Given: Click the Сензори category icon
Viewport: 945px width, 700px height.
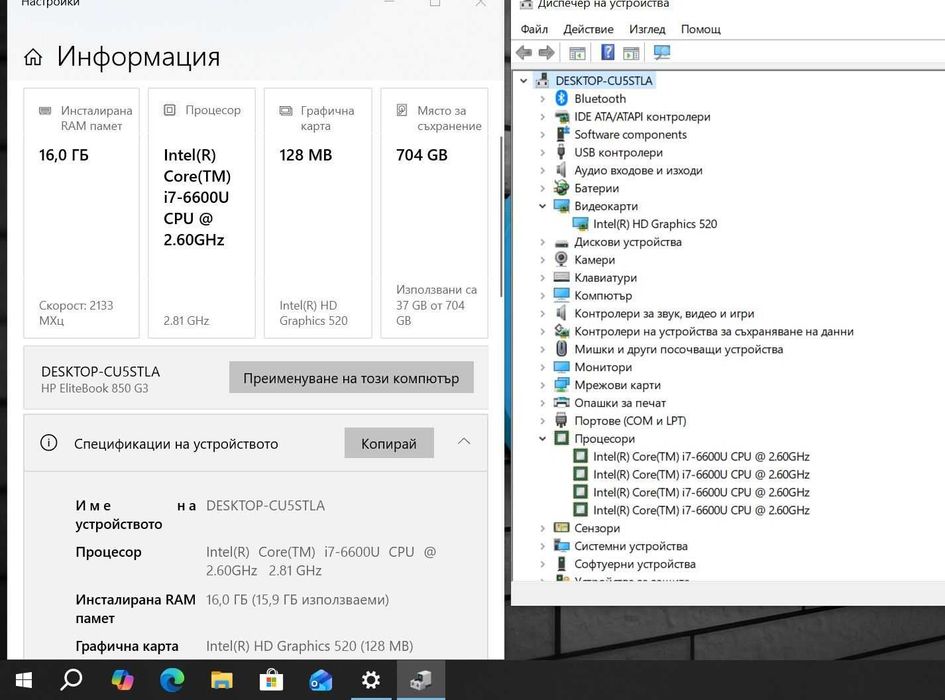Looking at the screenshot, I should (561, 528).
